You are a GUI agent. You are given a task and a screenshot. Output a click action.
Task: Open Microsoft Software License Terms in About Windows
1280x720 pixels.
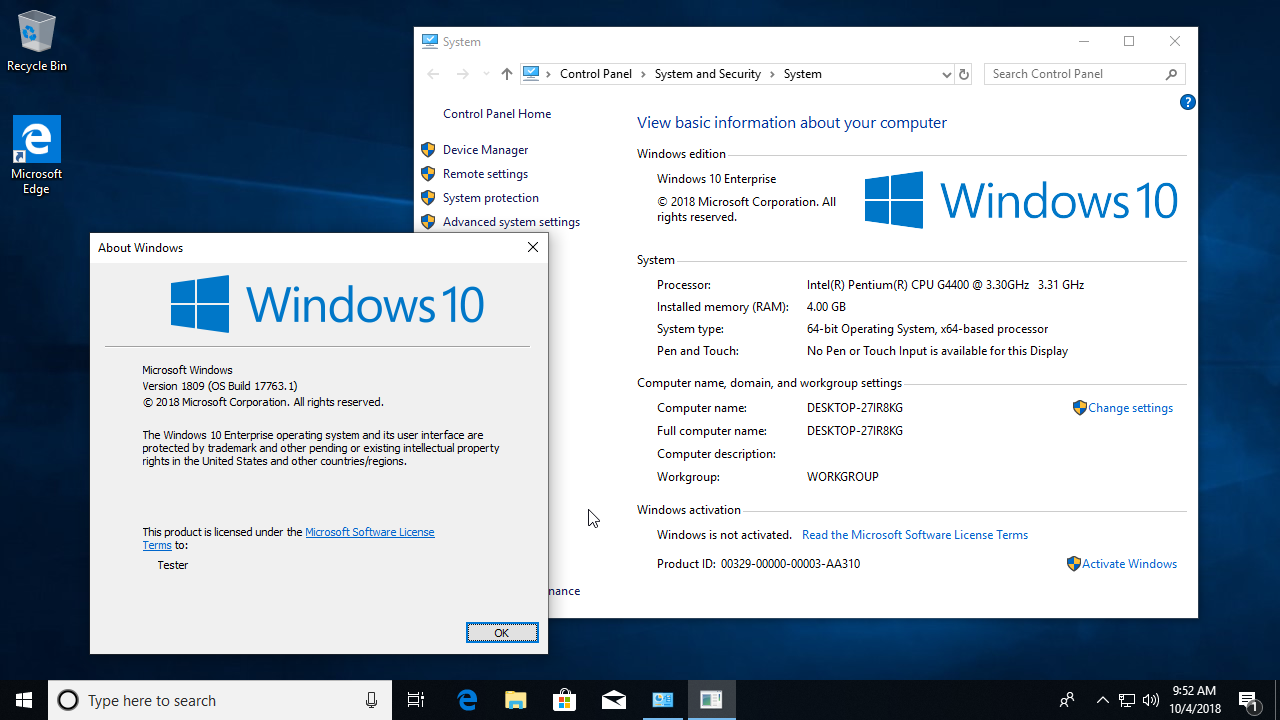pos(369,532)
